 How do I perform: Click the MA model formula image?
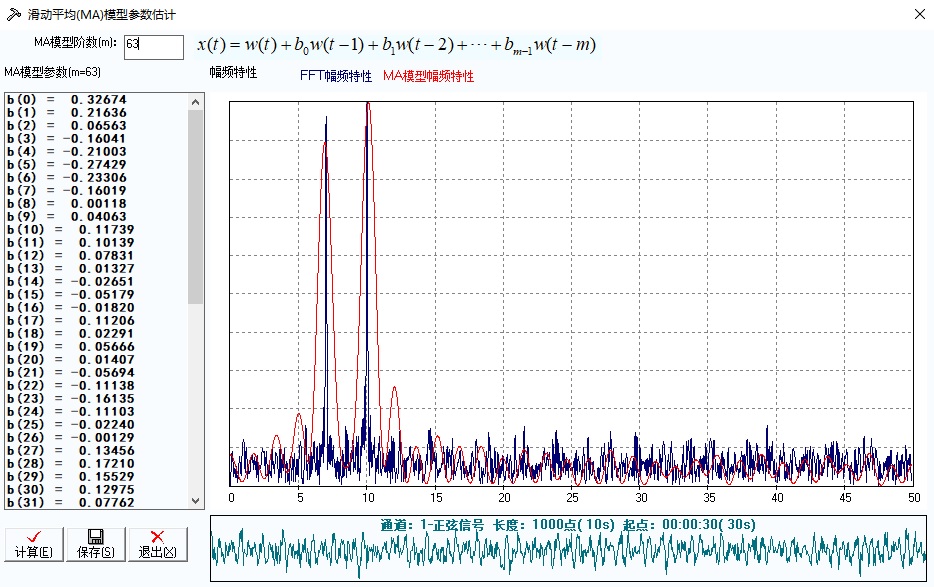[397, 46]
